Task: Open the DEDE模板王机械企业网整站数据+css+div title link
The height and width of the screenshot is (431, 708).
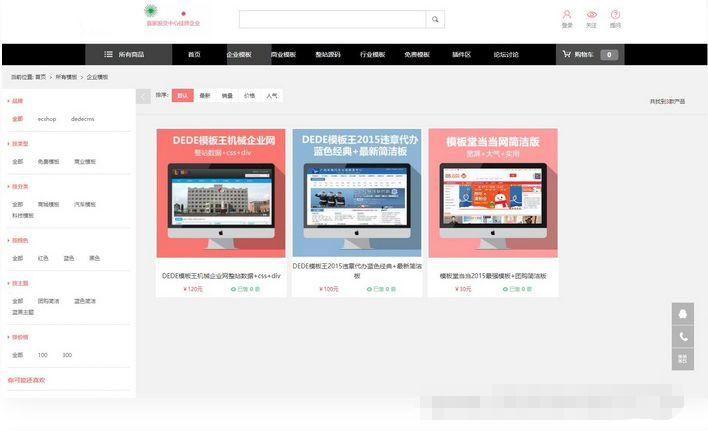Action: coord(221,276)
